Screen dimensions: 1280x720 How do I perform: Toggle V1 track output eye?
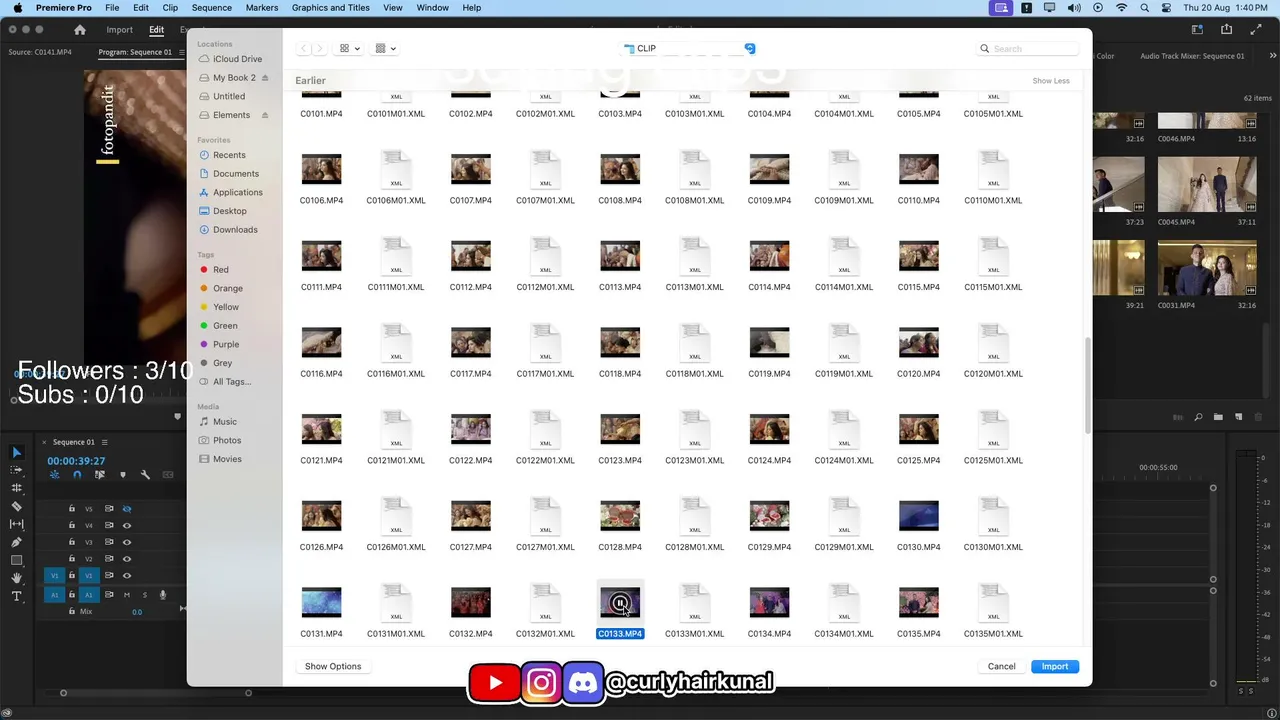(126, 575)
